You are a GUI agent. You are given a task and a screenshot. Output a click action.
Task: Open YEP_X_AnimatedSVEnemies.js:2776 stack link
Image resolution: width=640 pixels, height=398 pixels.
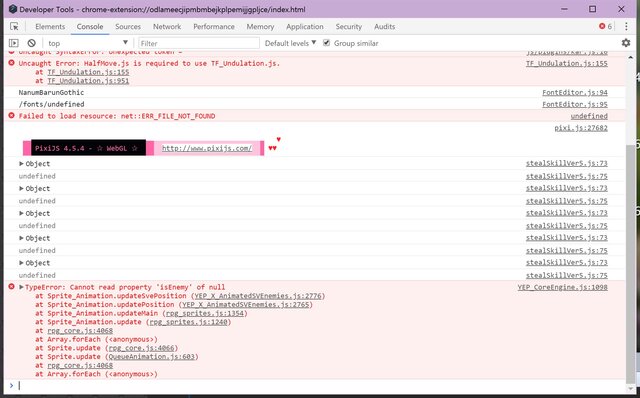258,296
